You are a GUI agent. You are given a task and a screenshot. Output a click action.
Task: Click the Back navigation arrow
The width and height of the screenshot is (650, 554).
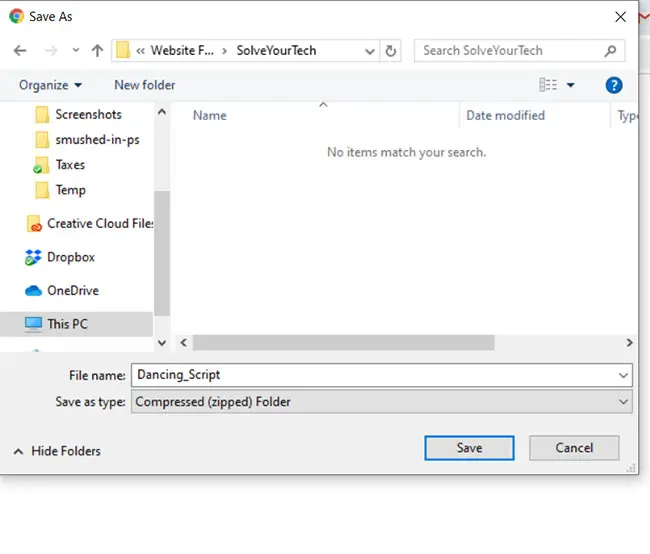[20, 50]
